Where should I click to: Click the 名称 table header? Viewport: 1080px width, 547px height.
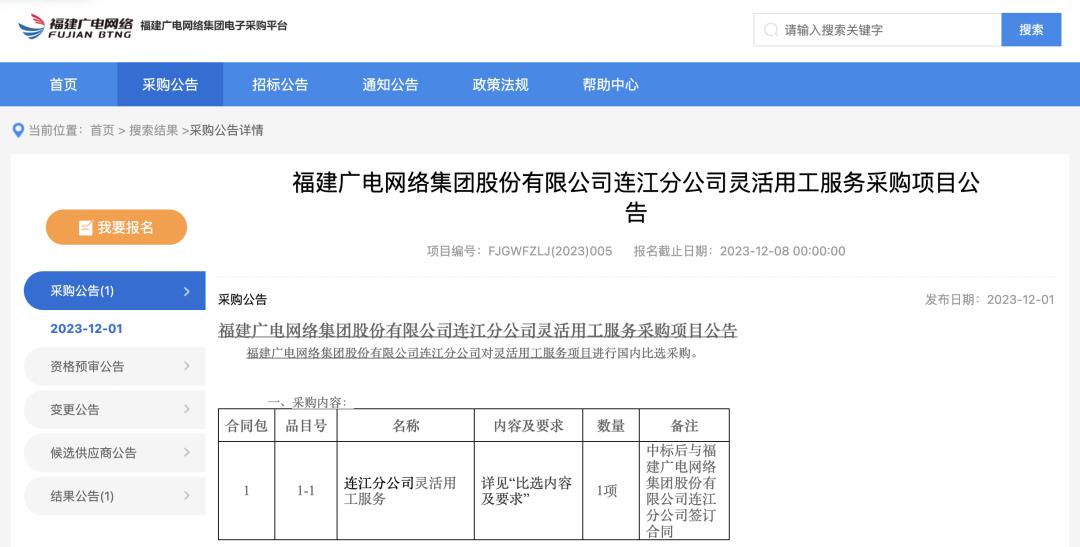click(x=406, y=426)
